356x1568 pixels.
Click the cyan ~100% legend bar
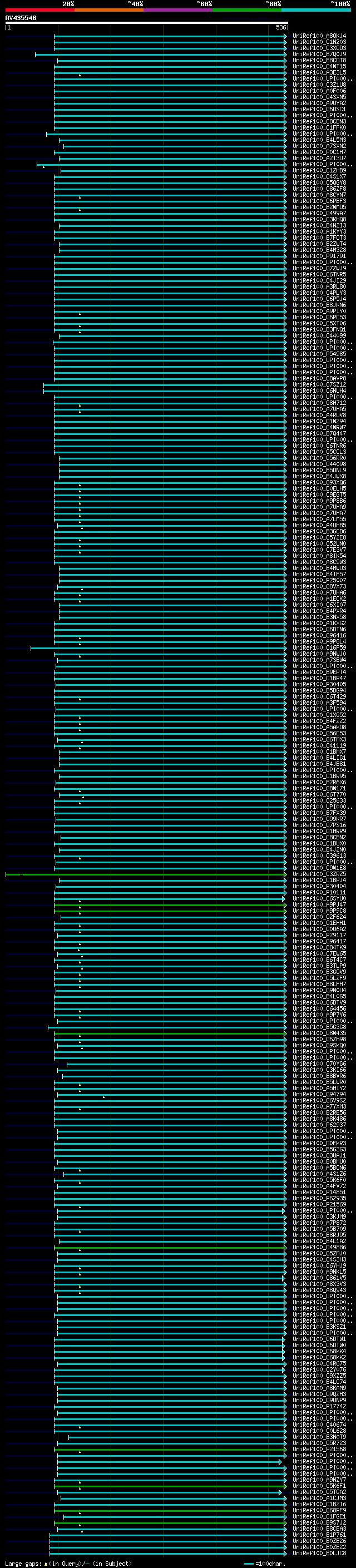tap(316, 10)
